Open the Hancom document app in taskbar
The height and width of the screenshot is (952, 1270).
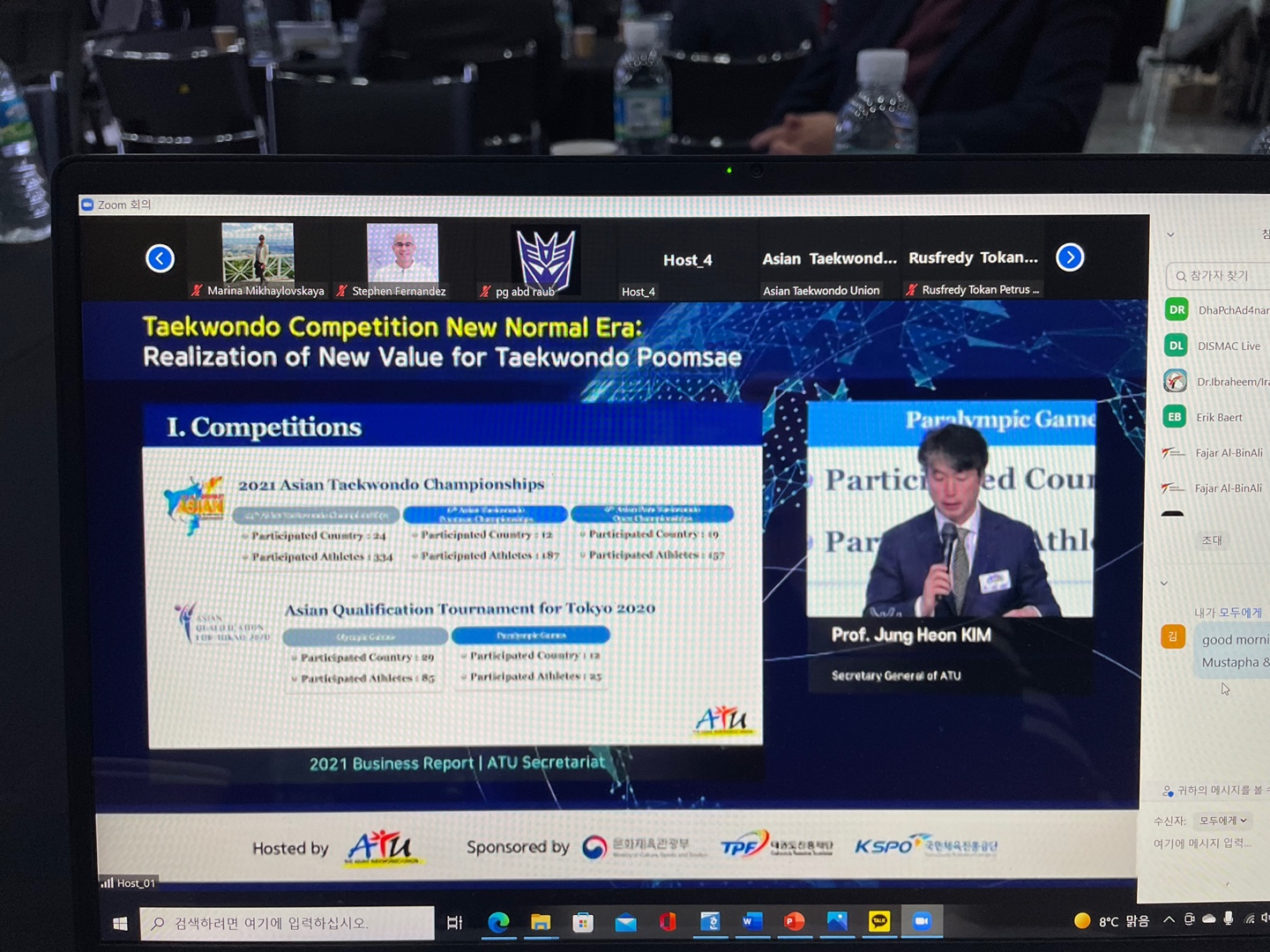pos(710,922)
